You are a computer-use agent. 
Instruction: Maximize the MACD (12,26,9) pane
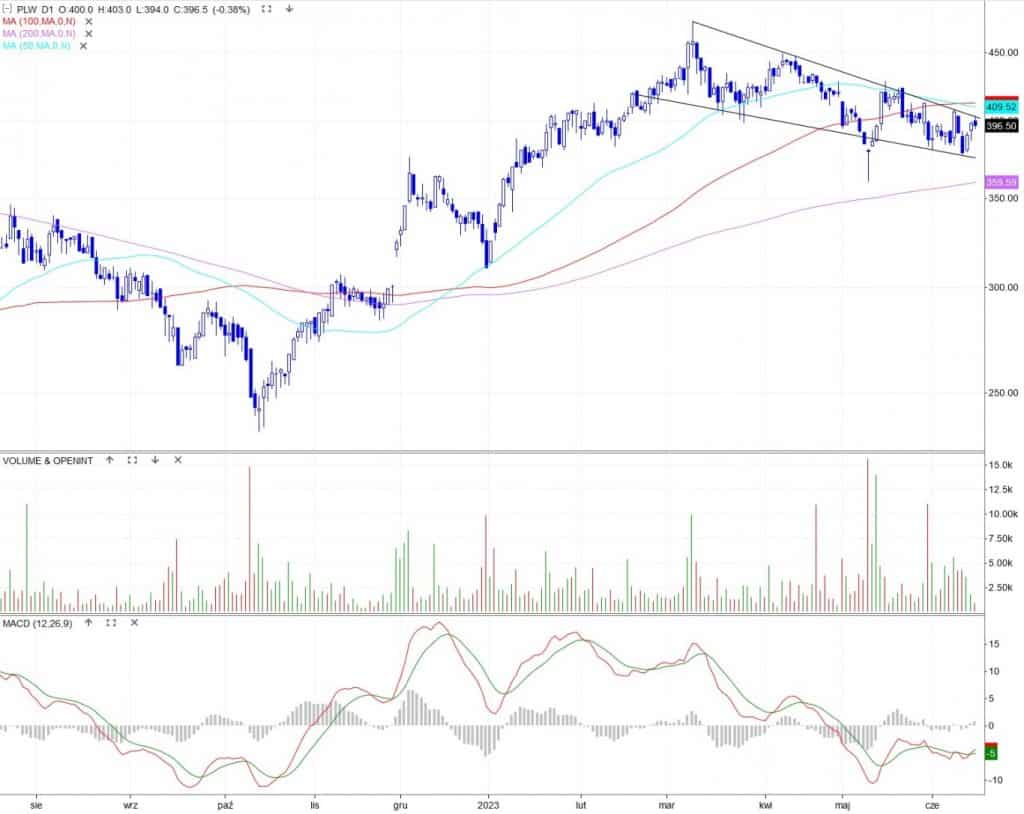[109, 622]
